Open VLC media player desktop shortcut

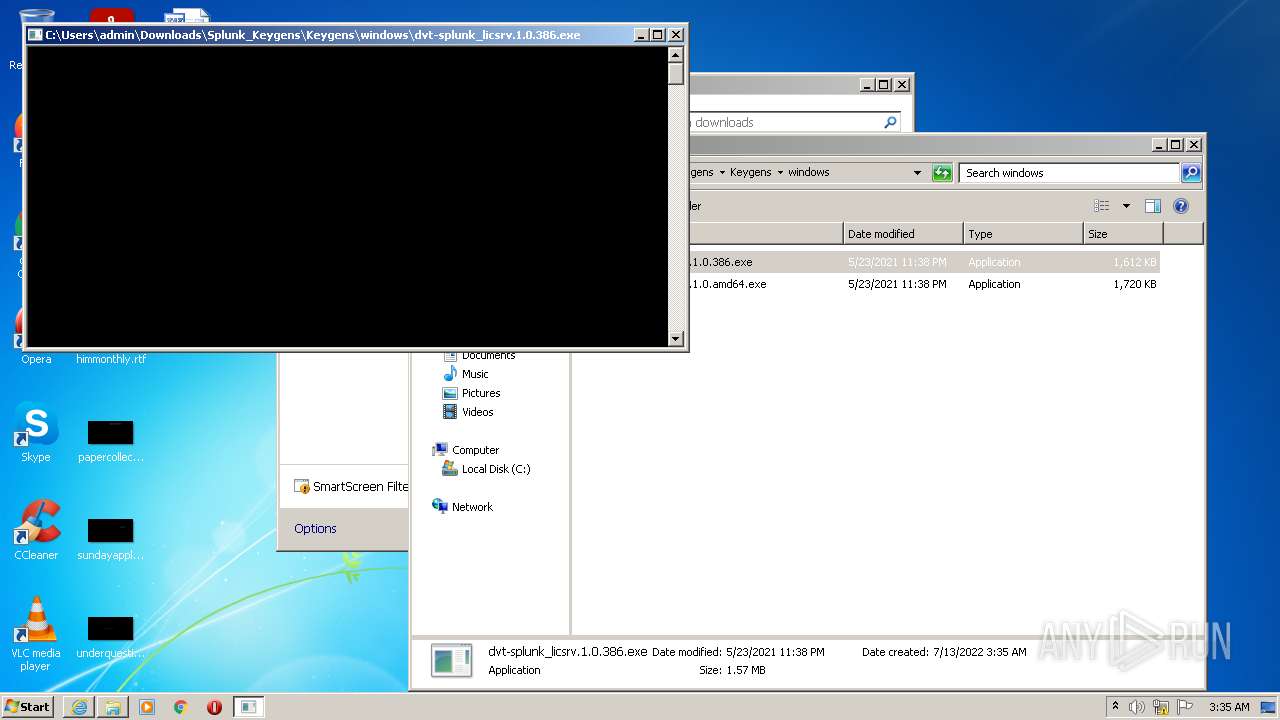[36, 634]
